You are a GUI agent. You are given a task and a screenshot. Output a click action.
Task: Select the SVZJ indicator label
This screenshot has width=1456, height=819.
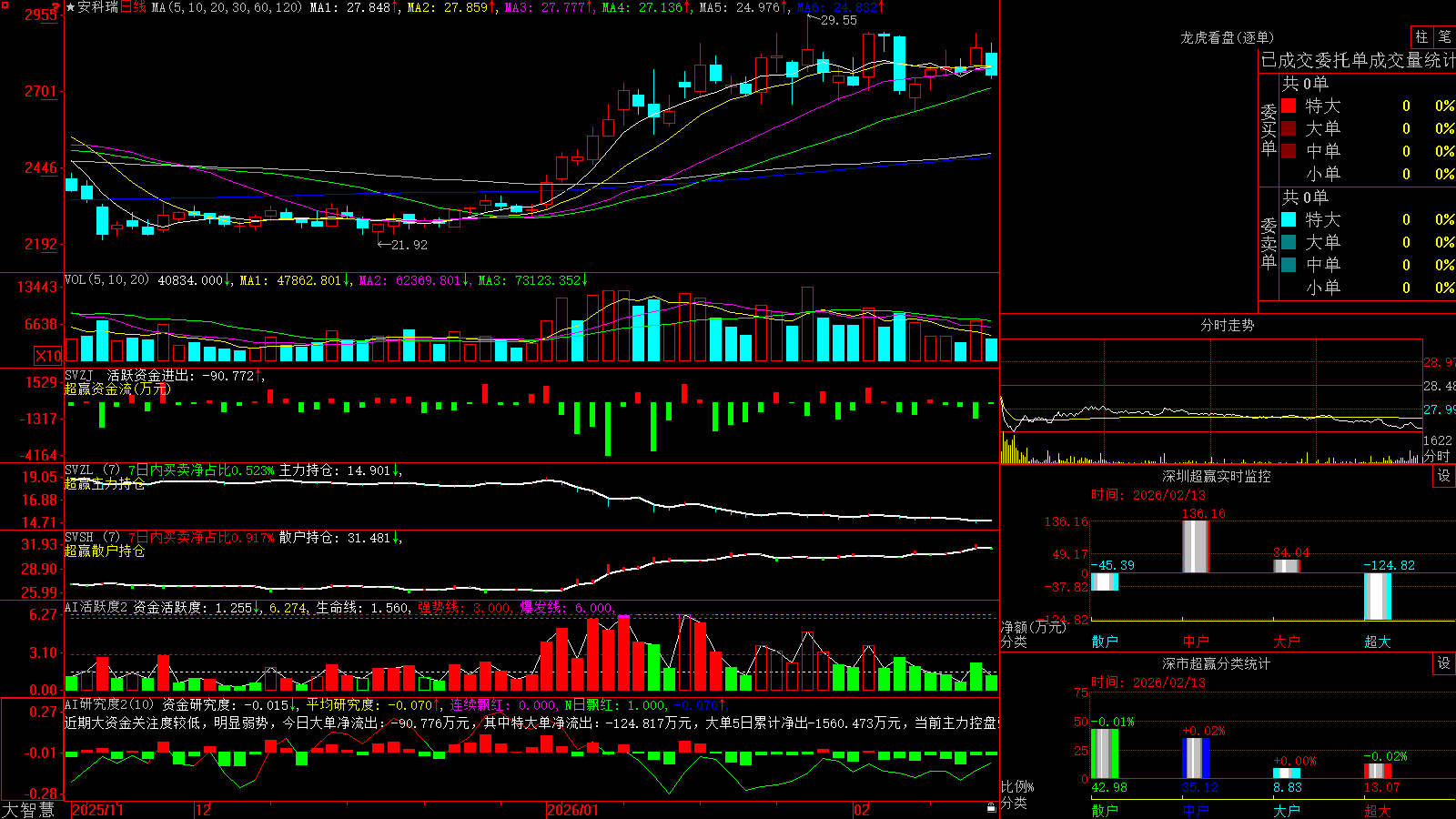pyautogui.click(x=78, y=375)
